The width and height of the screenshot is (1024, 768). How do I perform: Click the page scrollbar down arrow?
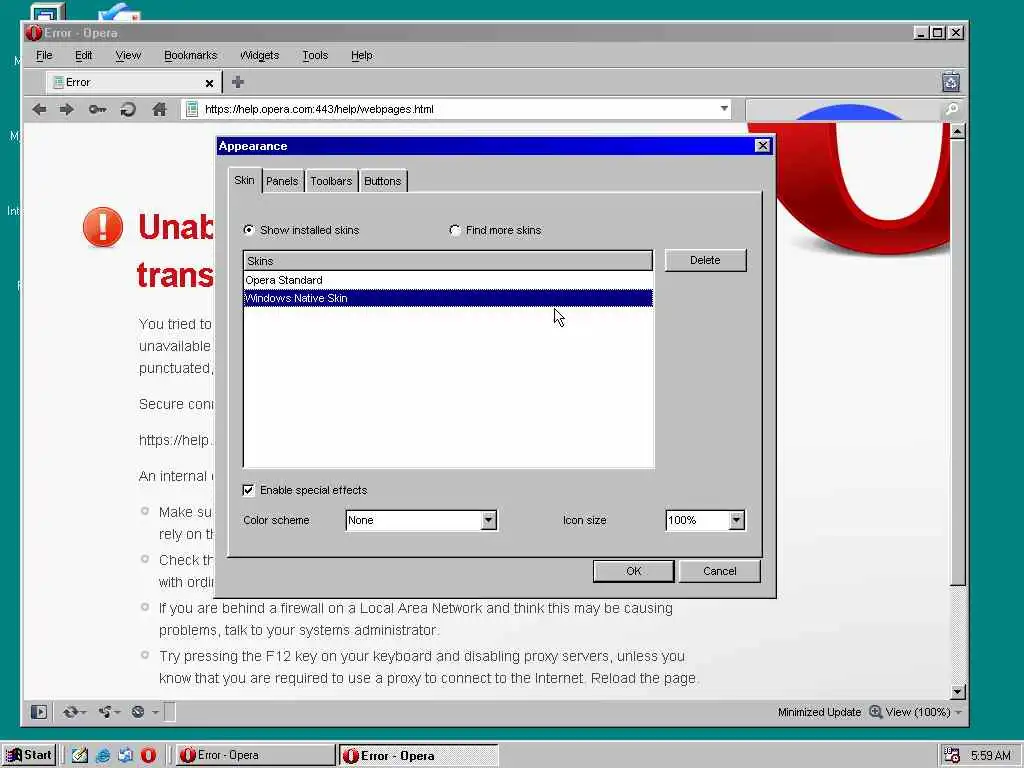click(957, 691)
